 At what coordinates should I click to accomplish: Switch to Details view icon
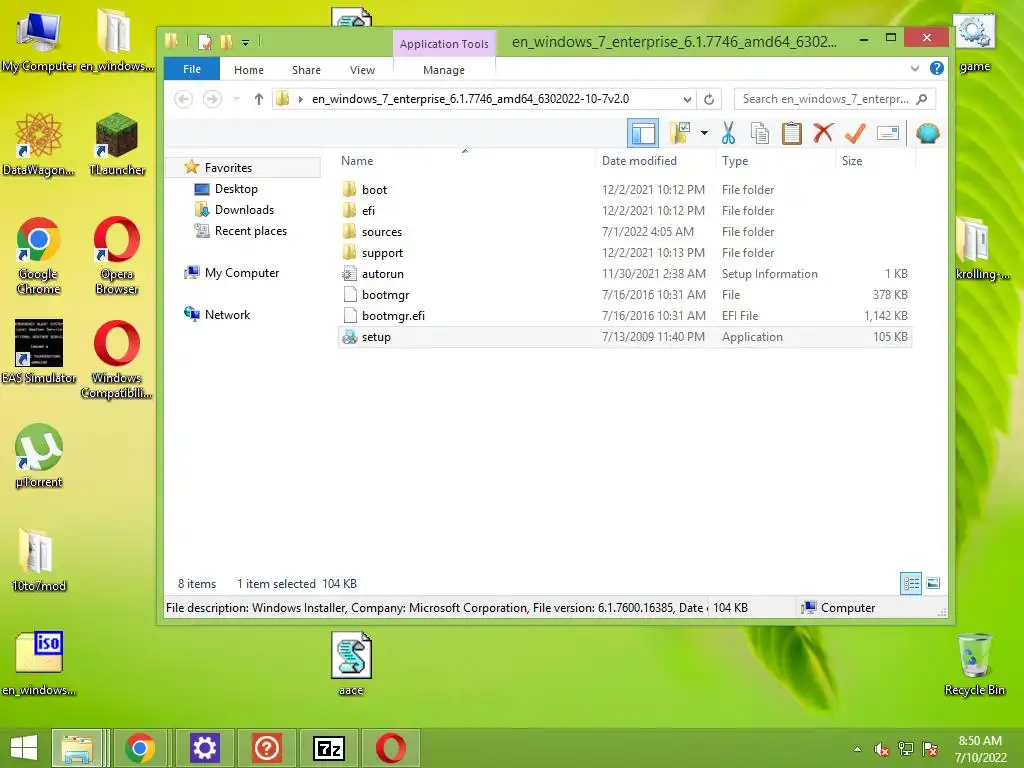(x=911, y=583)
